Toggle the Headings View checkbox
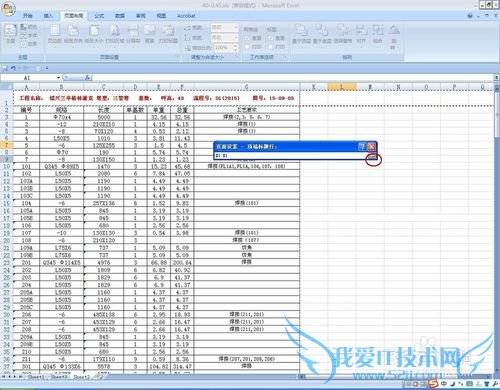This screenshot has height=390, width=500. coord(271,38)
